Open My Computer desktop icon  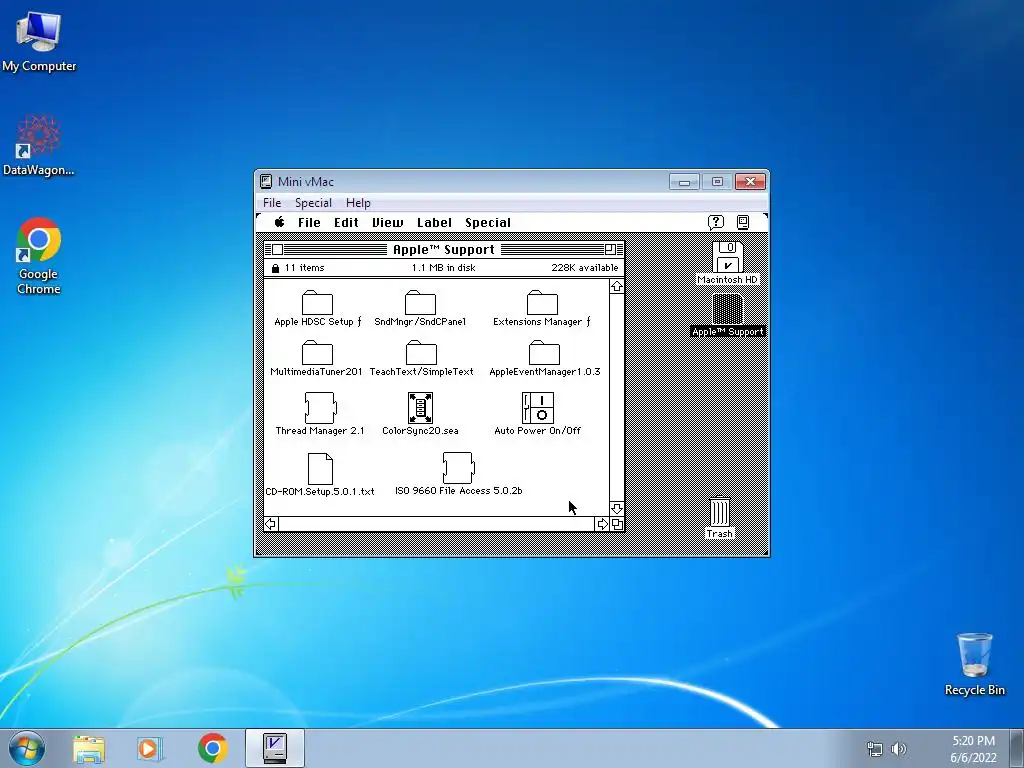point(39,41)
